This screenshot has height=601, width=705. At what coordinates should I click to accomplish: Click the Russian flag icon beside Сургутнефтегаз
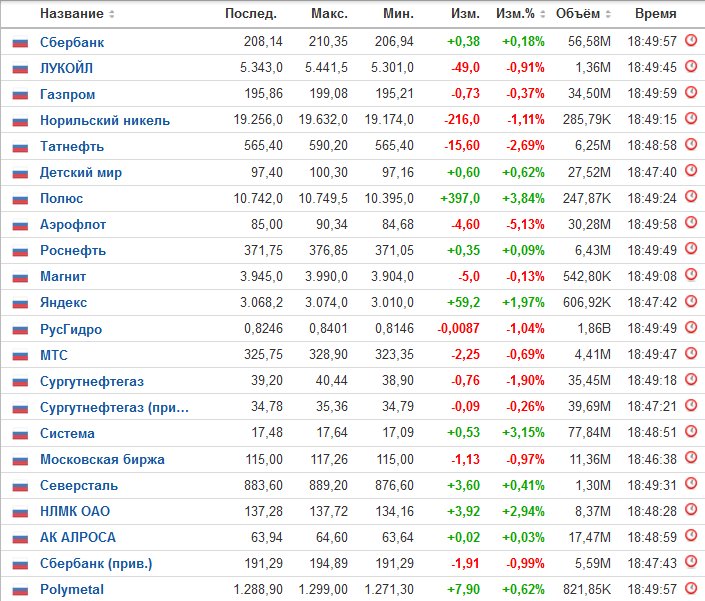click(x=20, y=382)
